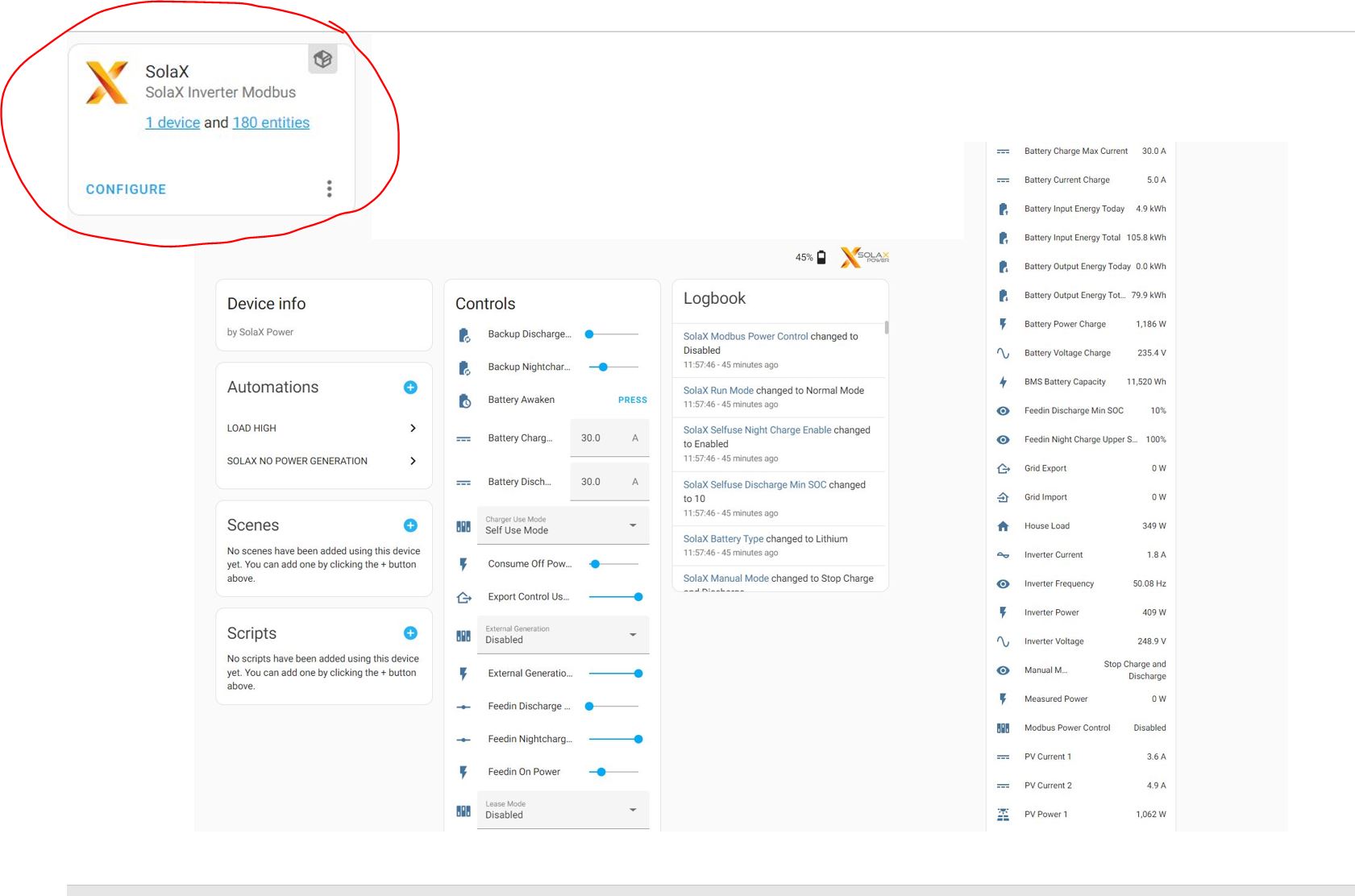Expand the LOAD HIGH automation
The width and height of the screenshot is (1355, 896).
click(x=413, y=428)
